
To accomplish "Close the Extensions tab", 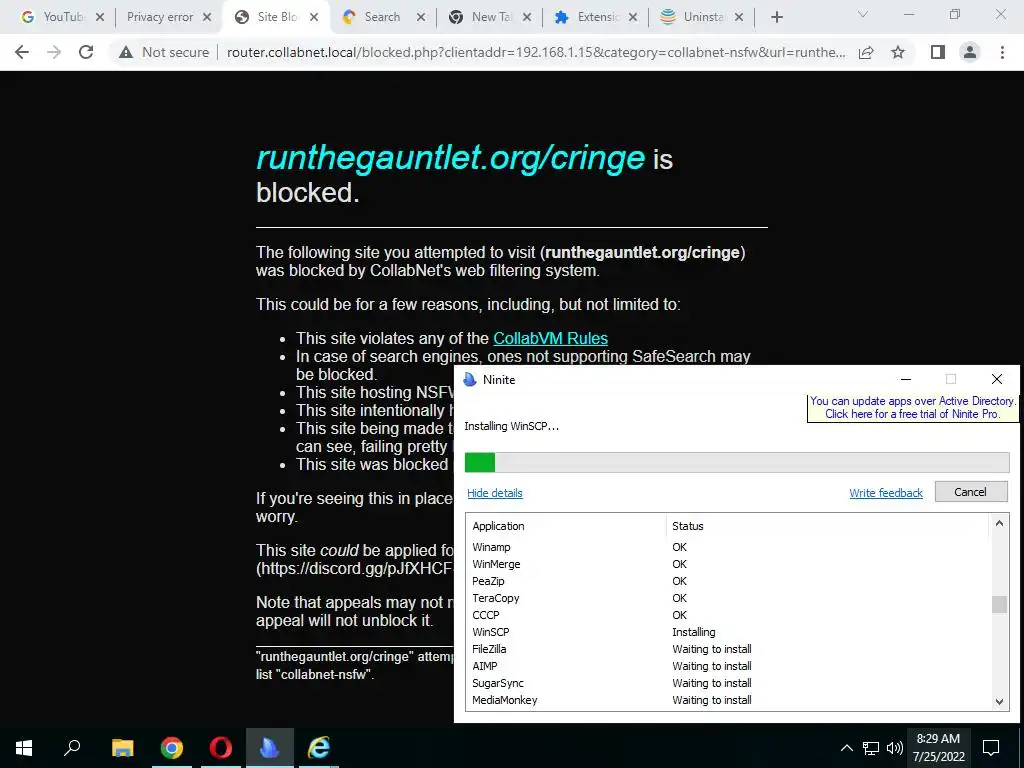I will [633, 18].
